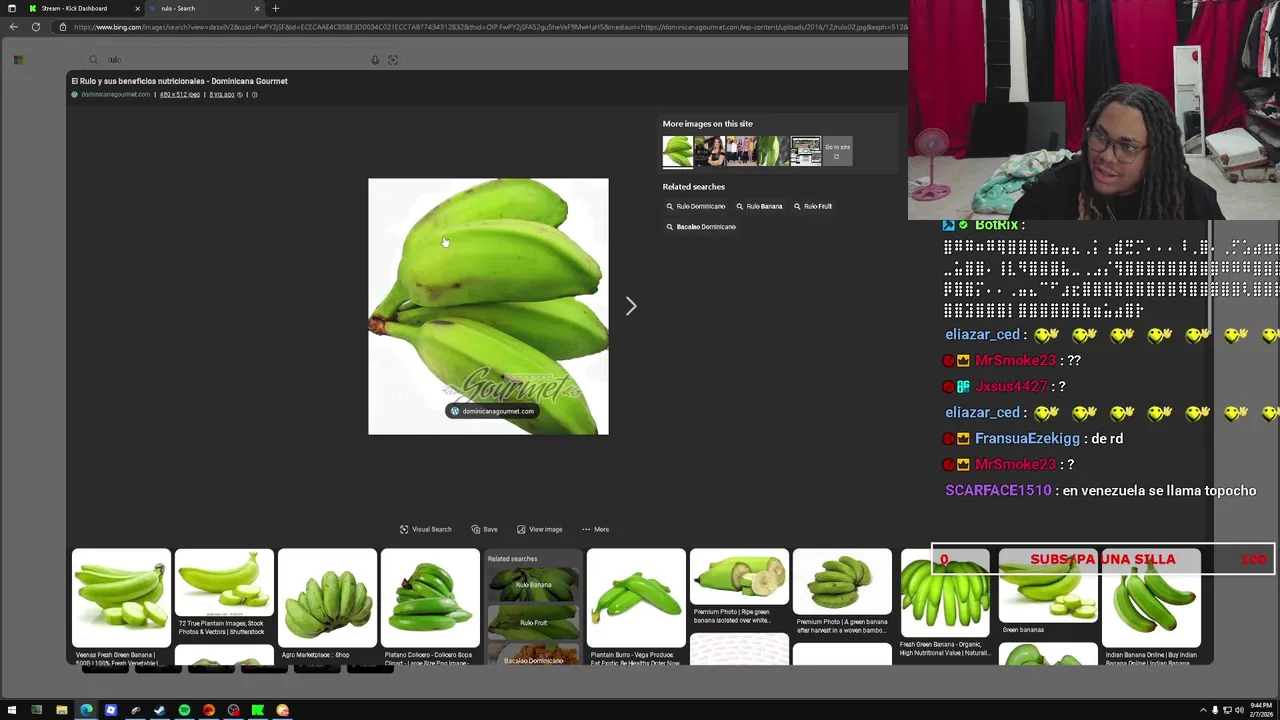Open Spotify from the taskbar

pyautogui.click(x=184, y=710)
